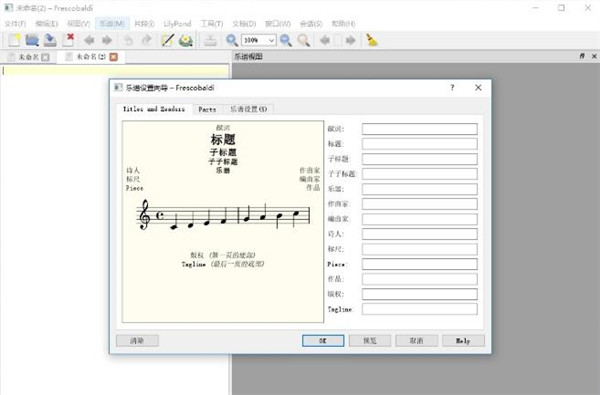Open the 帮助(H) menu
Screen dimensions: 600x395
click(343, 24)
